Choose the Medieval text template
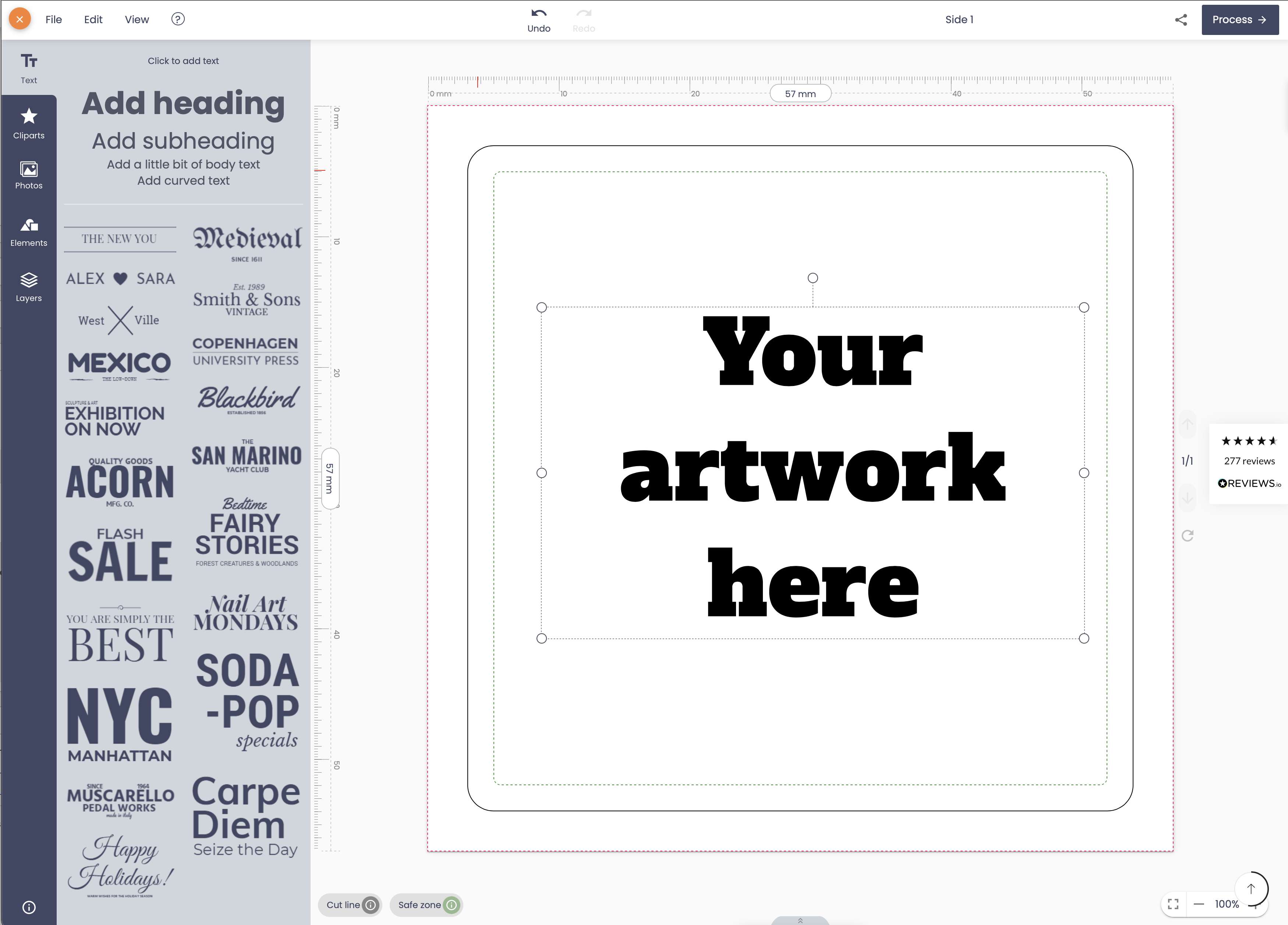The height and width of the screenshot is (925, 1288). (x=247, y=244)
